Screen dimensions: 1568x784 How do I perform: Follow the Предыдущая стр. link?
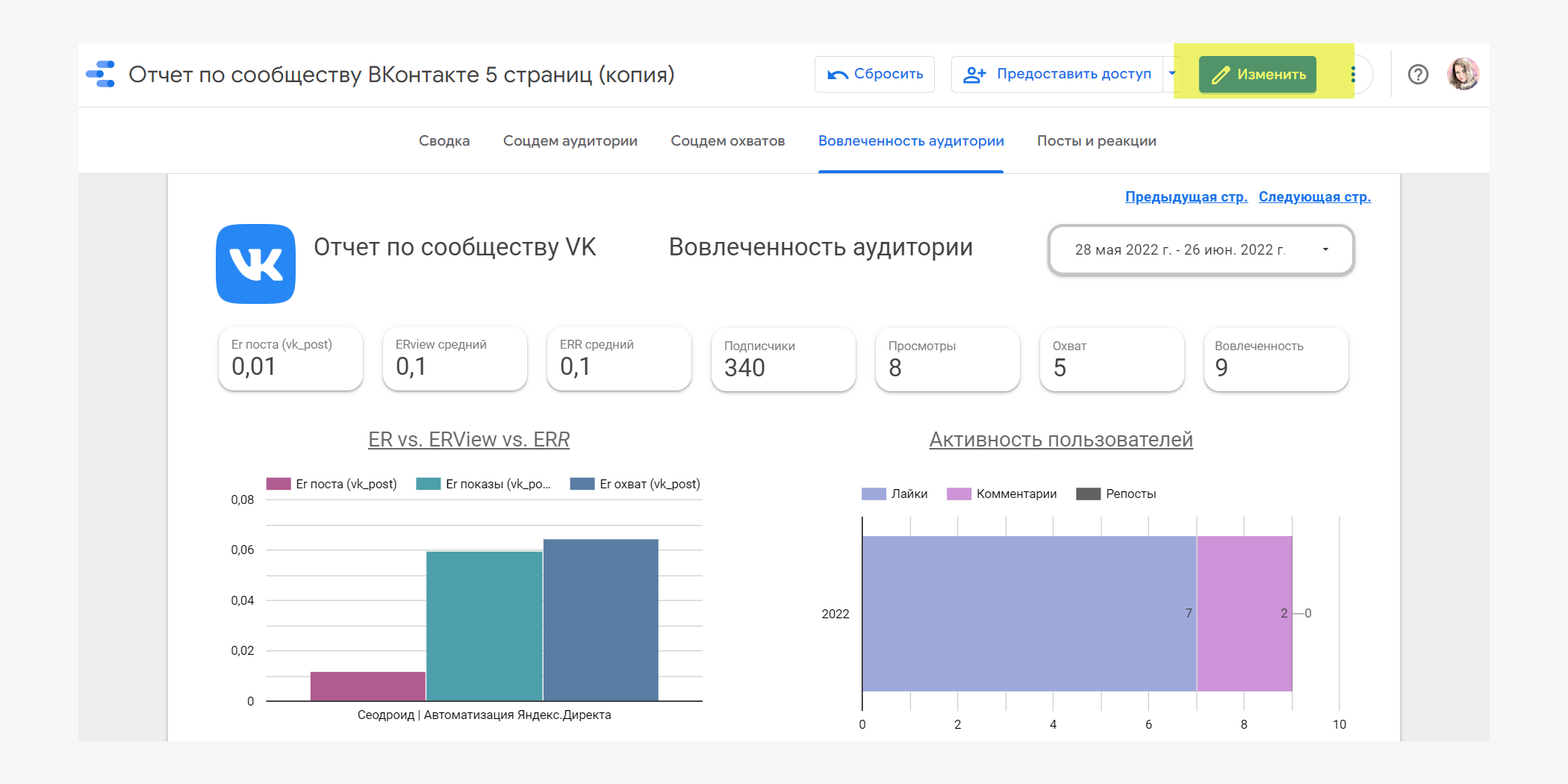pyautogui.click(x=1186, y=197)
